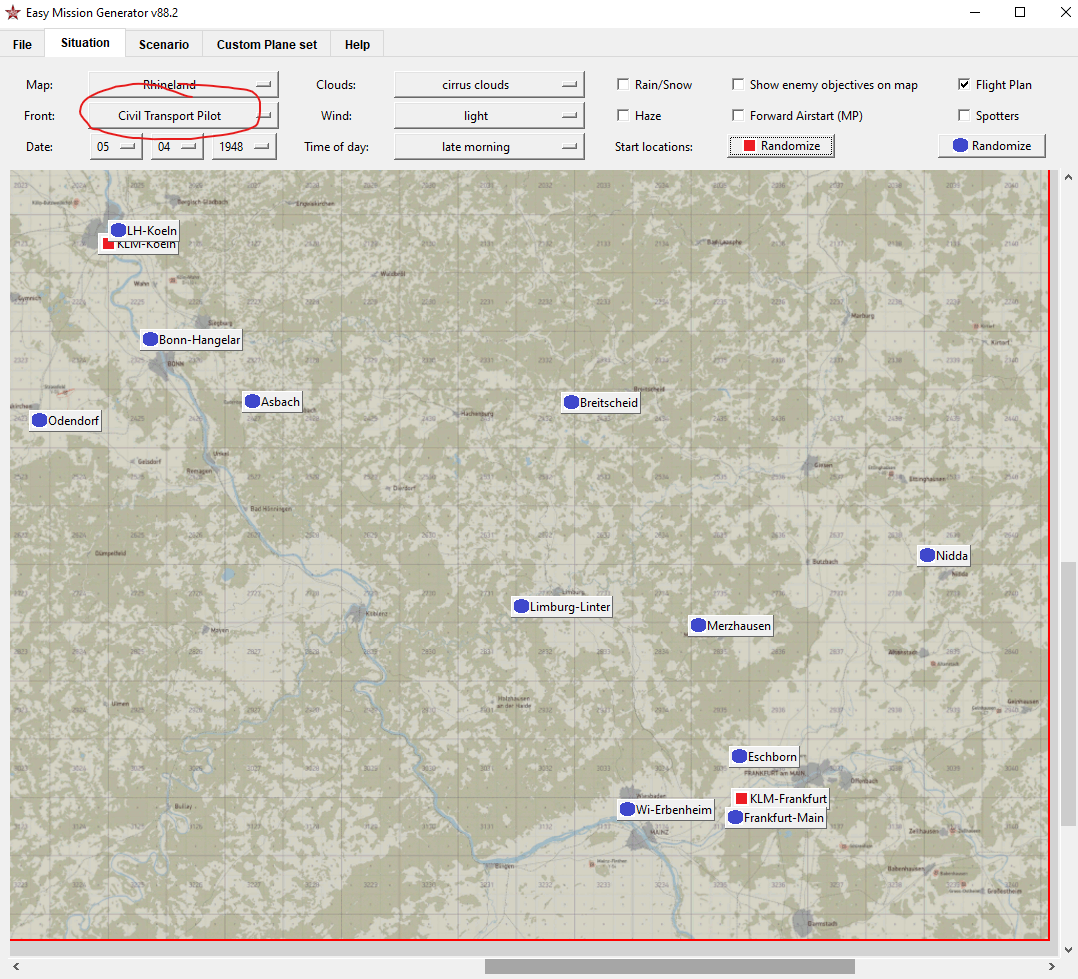Viewport: 1078px width, 979px height.
Task: Click the scroll left arrow
Action: tap(16, 967)
